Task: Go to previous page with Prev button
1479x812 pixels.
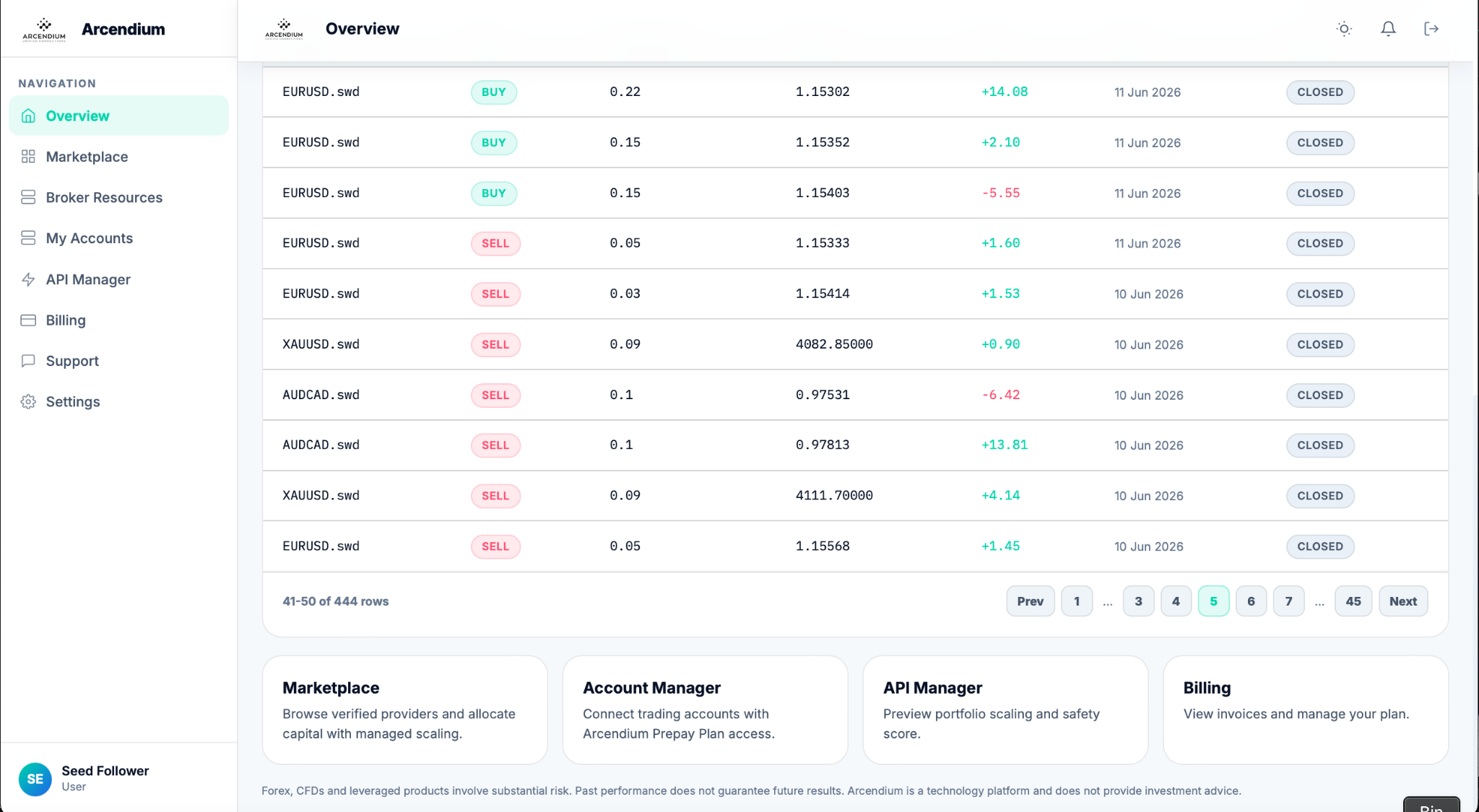Action: [1031, 601]
